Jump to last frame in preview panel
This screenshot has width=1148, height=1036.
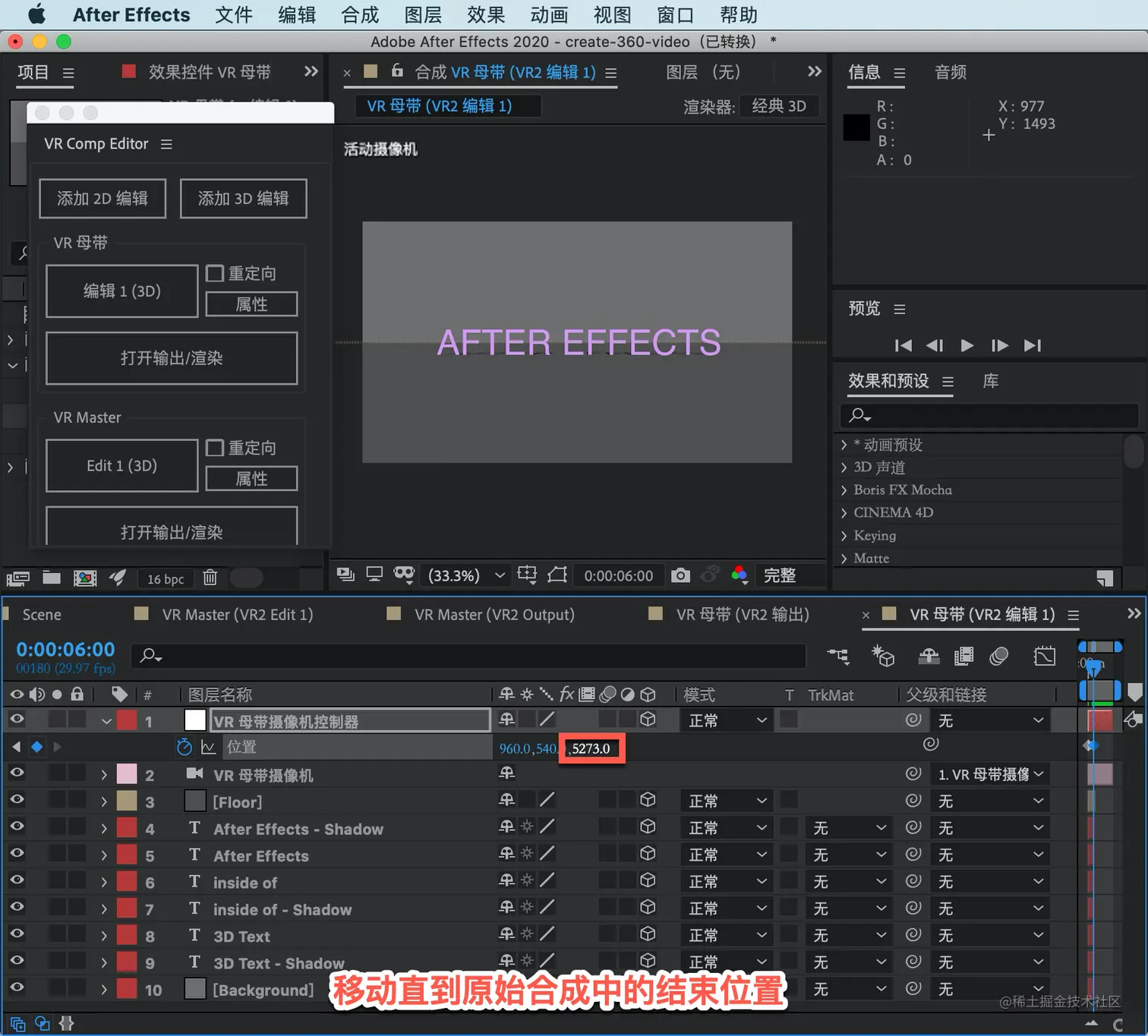(x=1032, y=345)
